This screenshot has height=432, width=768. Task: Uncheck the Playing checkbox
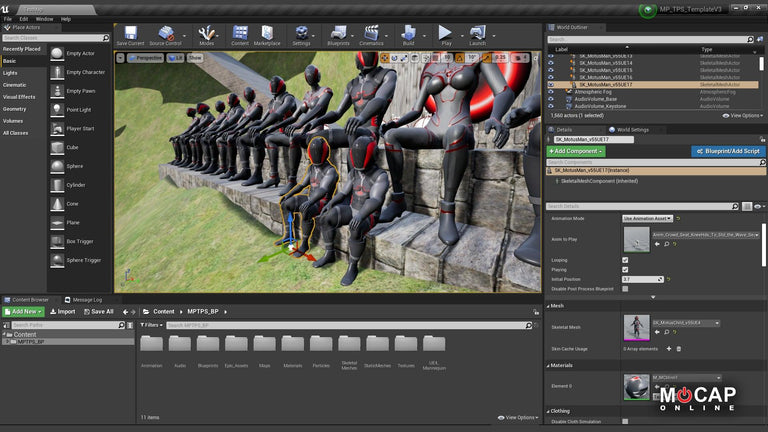coord(625,269)
